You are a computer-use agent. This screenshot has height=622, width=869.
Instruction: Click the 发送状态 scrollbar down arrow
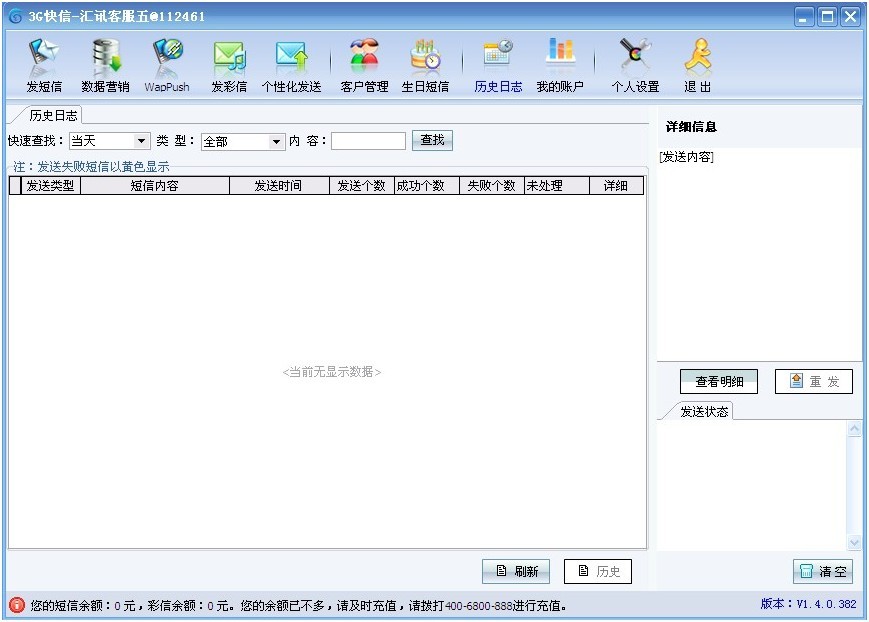point(854,542)
